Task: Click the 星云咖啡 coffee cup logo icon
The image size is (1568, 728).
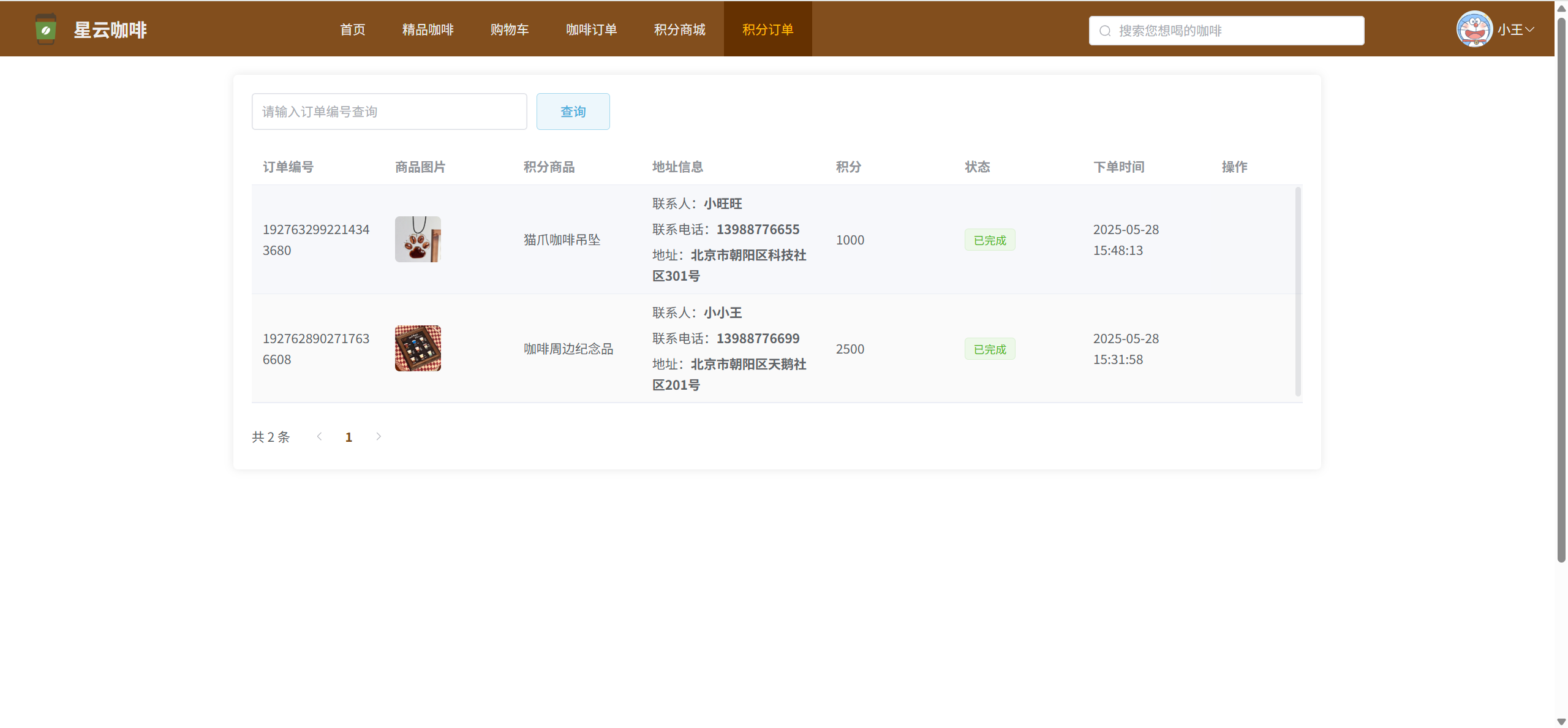Action: tap(46, 29)
